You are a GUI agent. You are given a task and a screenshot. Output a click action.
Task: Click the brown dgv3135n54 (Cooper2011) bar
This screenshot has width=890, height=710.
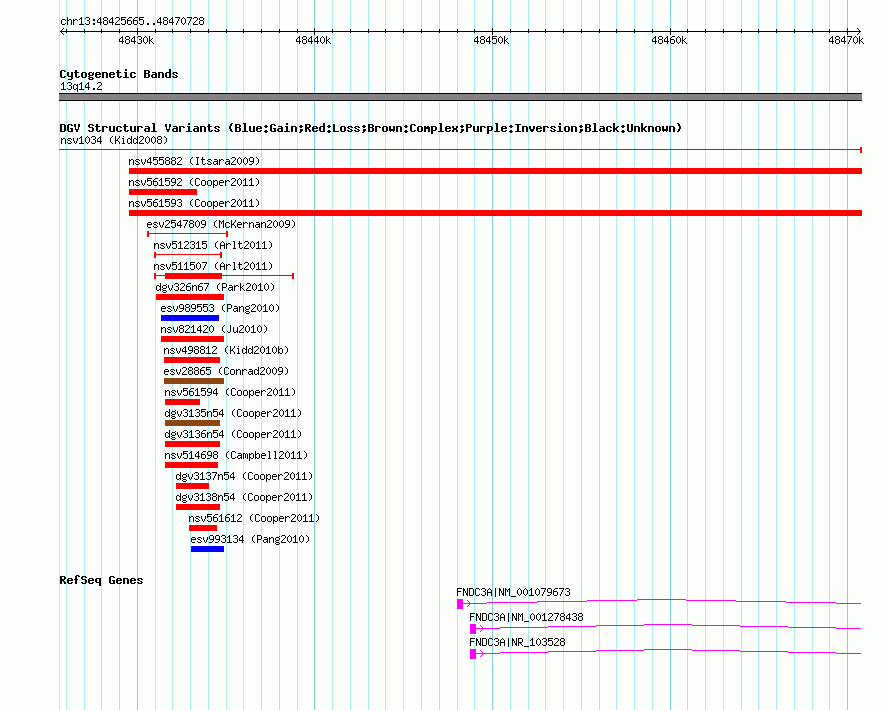(192, 423)
